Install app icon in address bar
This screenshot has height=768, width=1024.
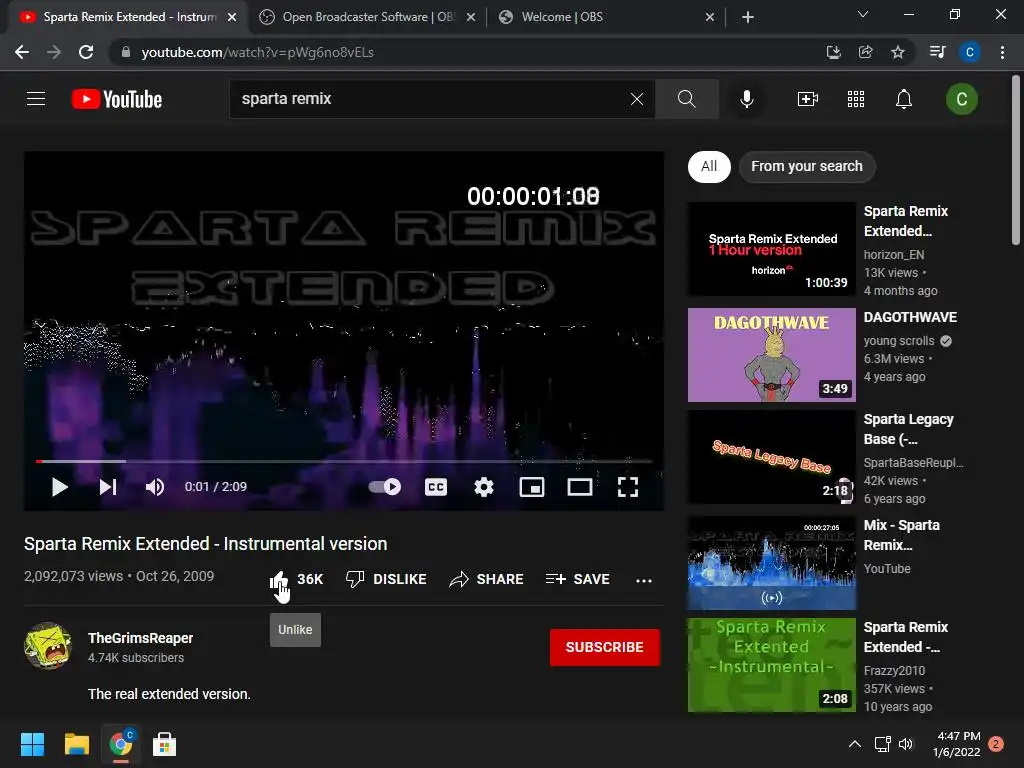[833, 52]
